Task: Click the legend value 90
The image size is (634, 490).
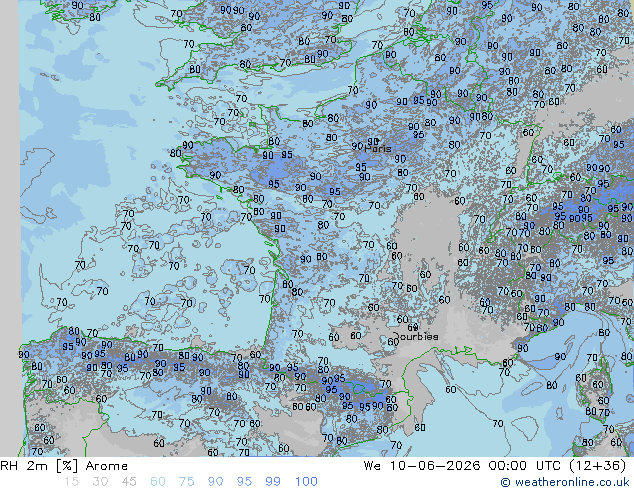Action: click(215, 482)
